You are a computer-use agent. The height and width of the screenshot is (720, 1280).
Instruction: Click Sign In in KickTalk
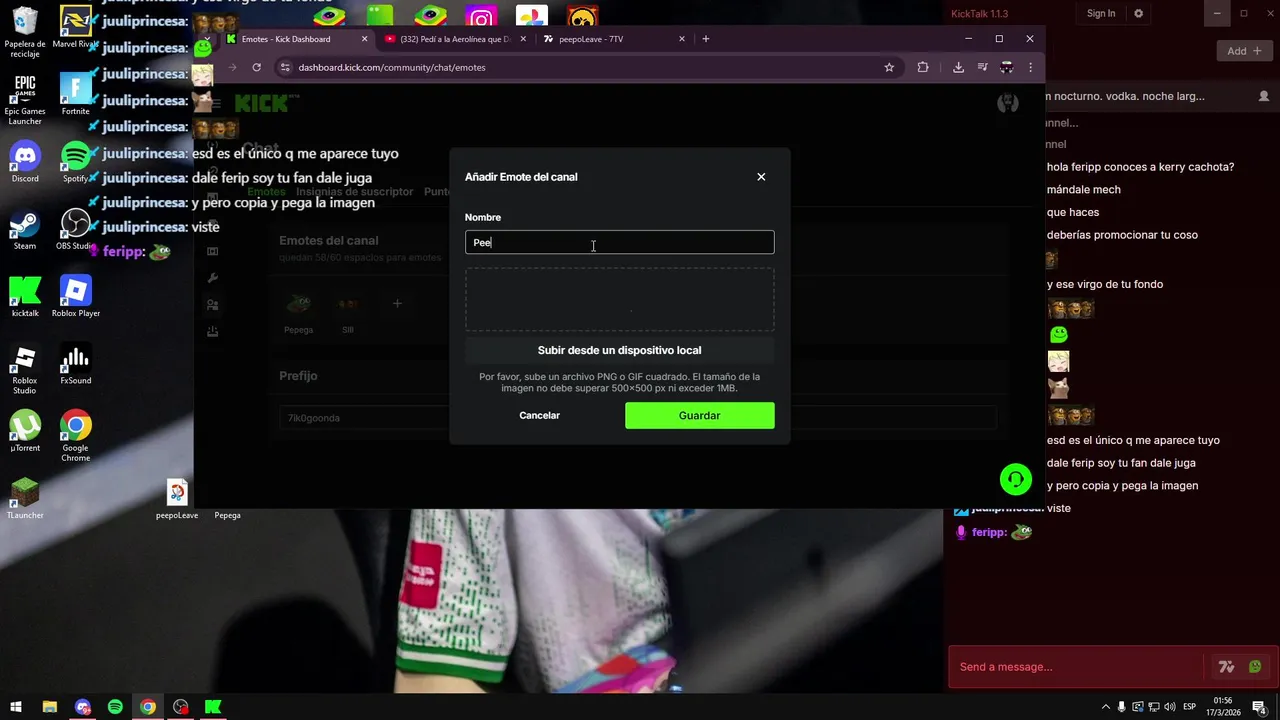(1100, 13)
